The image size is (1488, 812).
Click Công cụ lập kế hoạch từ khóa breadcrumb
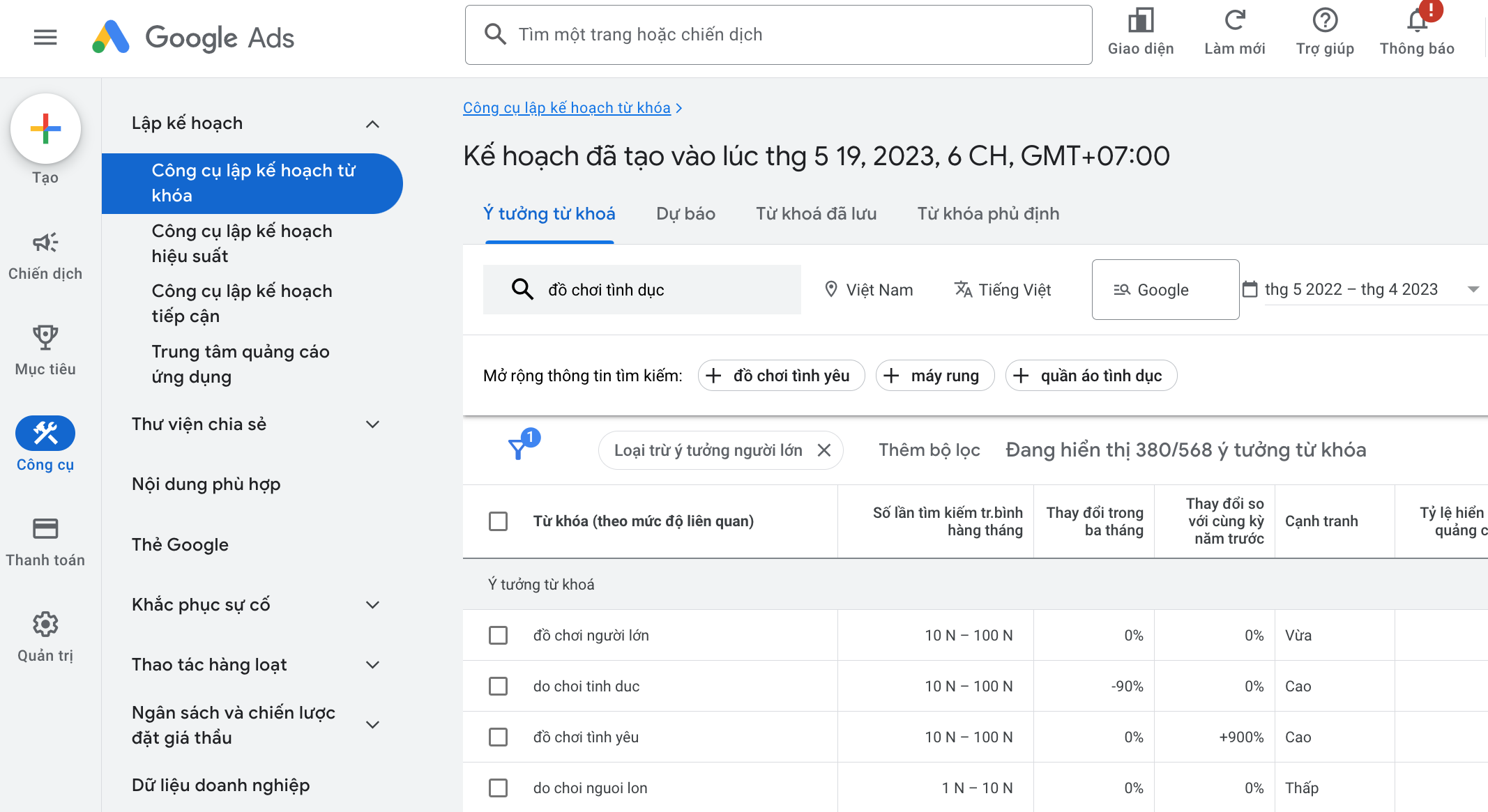[x=566, y=108]
